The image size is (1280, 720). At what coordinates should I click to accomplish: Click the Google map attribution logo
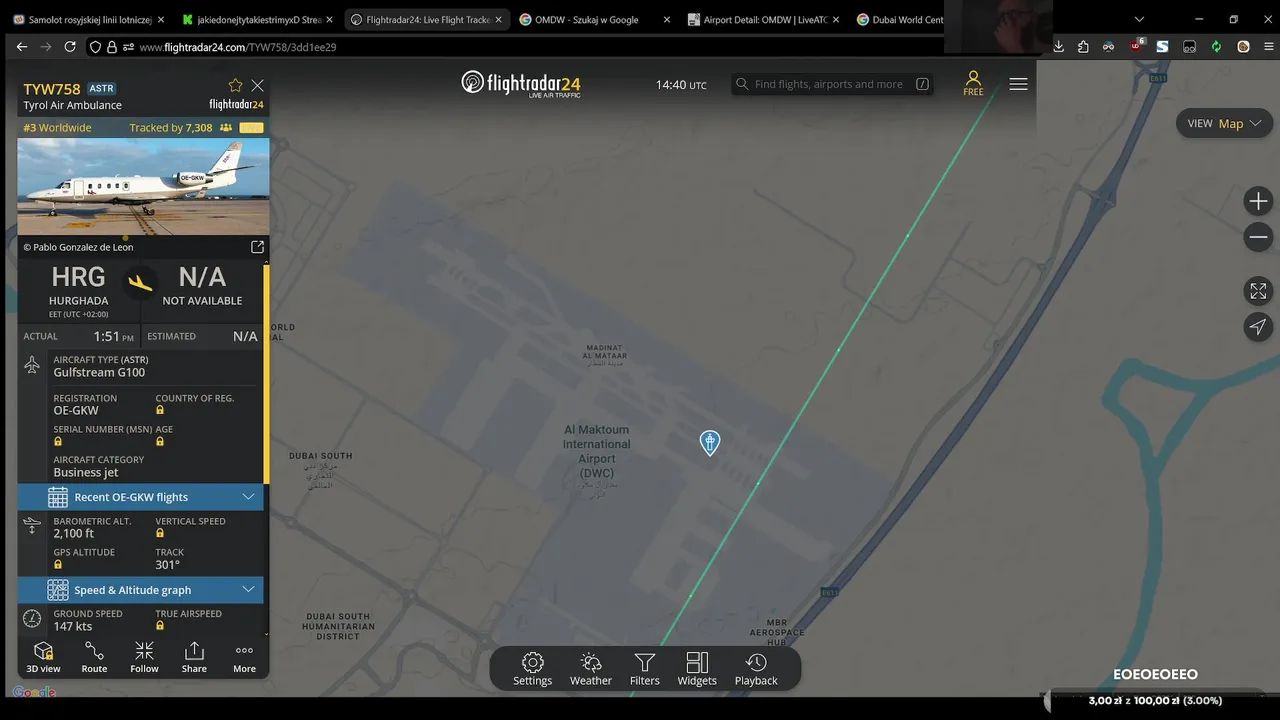(x=34, y=692)
